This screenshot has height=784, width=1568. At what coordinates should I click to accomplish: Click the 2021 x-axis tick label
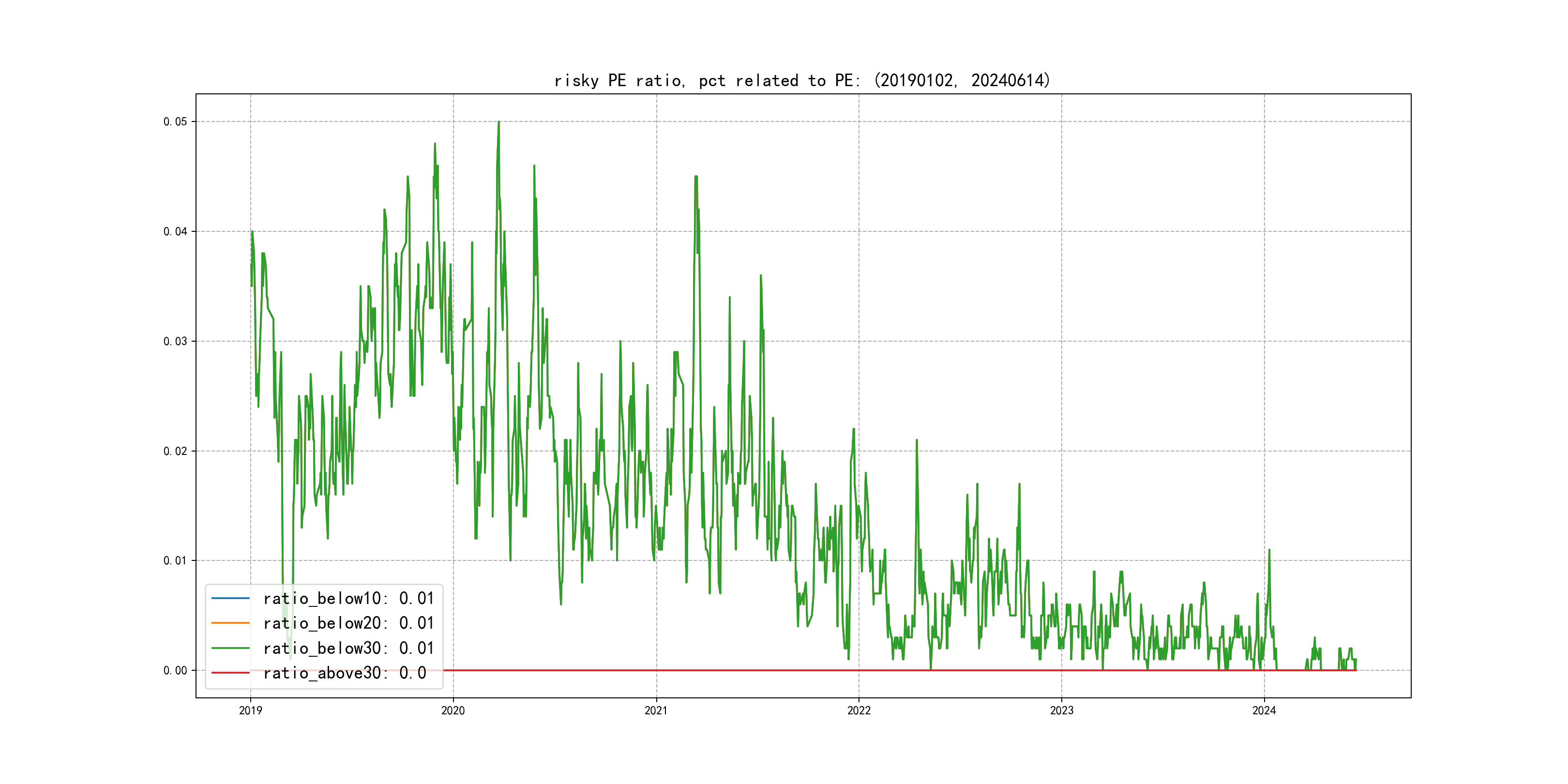pos(656,710)
